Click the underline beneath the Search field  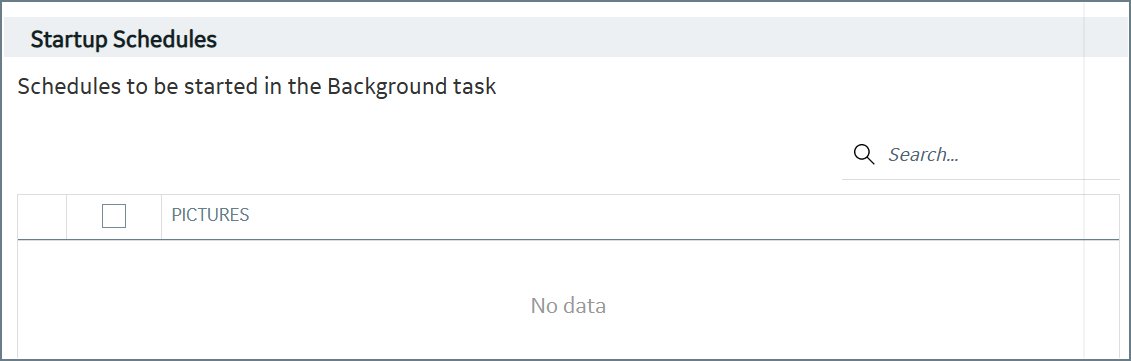coord(981,179)
